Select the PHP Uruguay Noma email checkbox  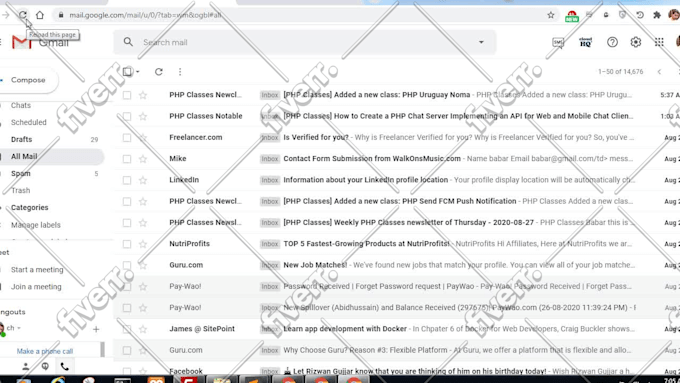(x=127, y=95)
